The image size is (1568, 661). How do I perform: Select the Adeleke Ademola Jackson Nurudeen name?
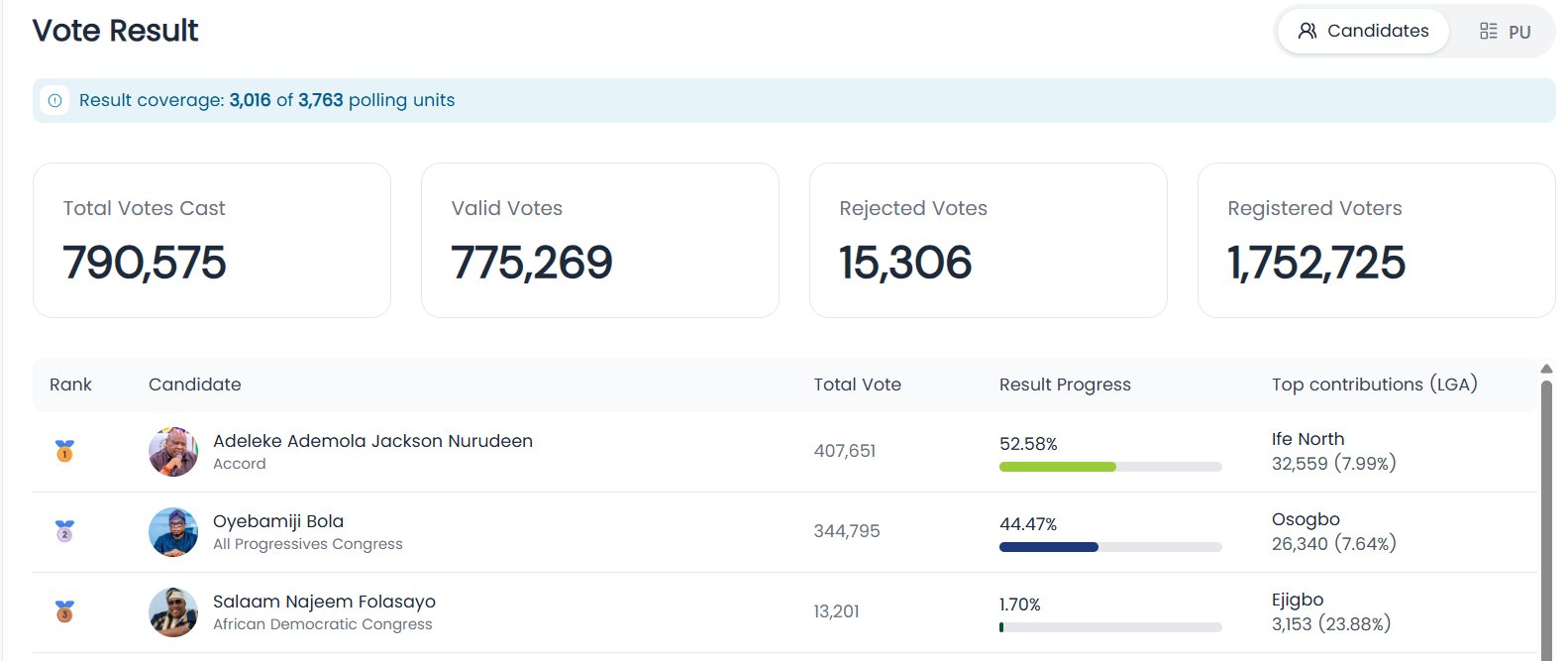pyautogui.click(x=372, y=441)
